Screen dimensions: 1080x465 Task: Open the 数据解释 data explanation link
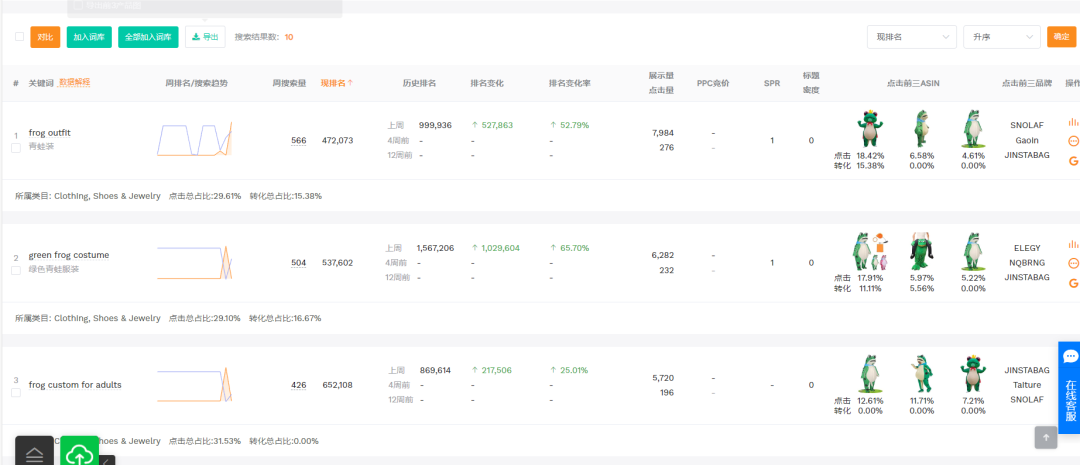pos(75,82)
